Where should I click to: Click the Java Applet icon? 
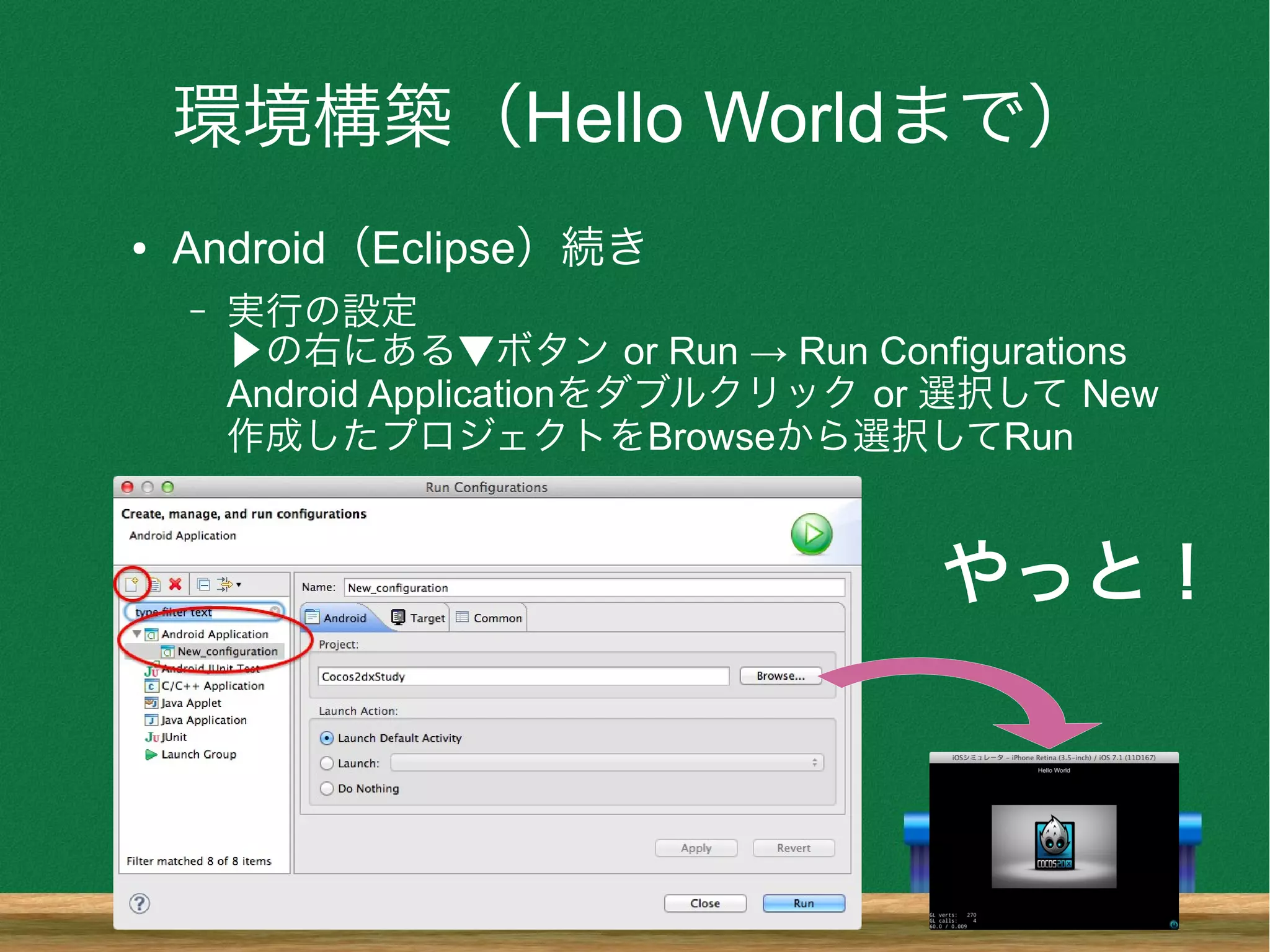coord(151,703)
